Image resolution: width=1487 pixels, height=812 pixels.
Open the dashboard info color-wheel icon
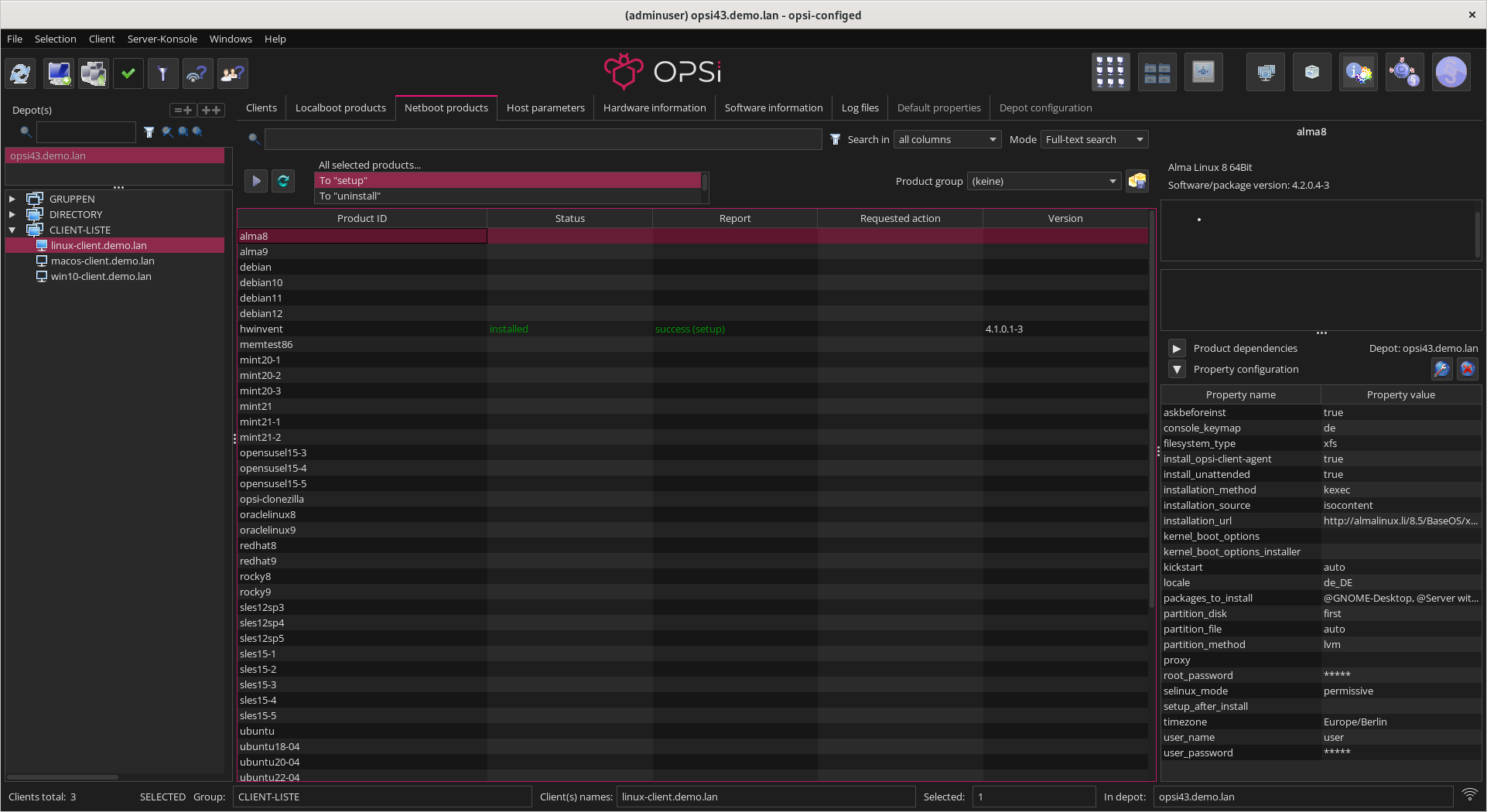(1359, 73)
